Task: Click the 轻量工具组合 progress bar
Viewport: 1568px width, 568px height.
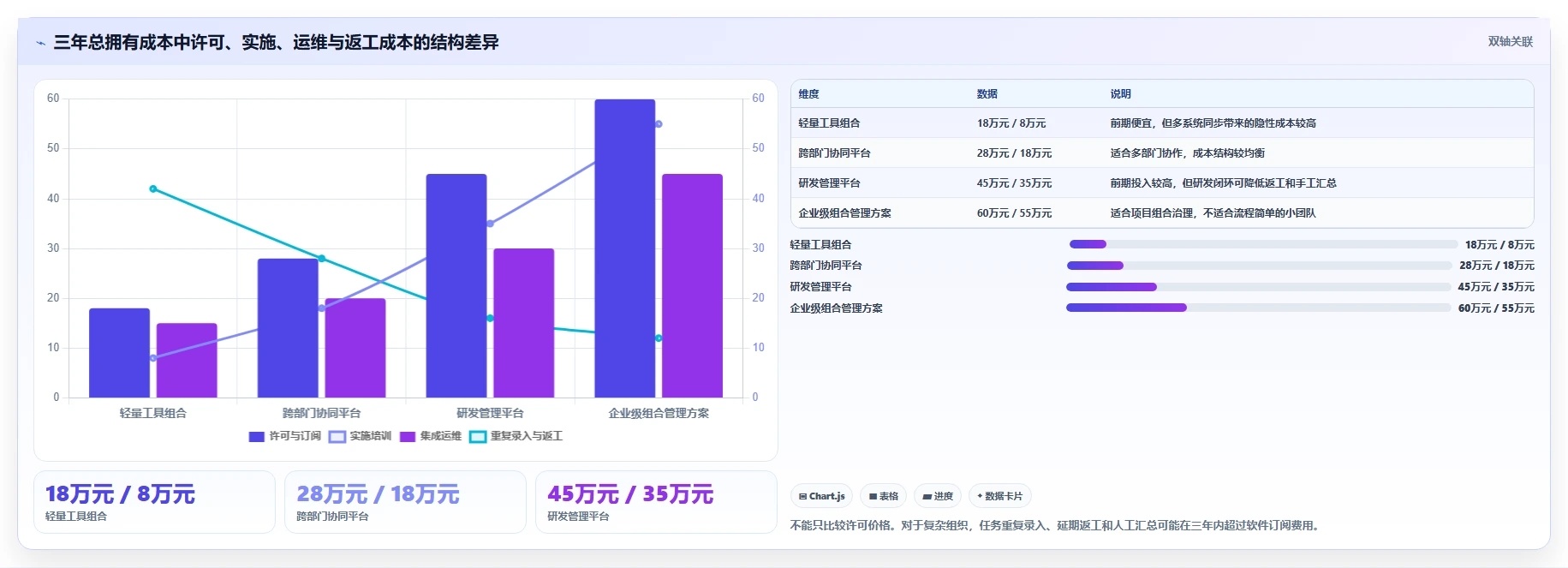Action: 1262,244
